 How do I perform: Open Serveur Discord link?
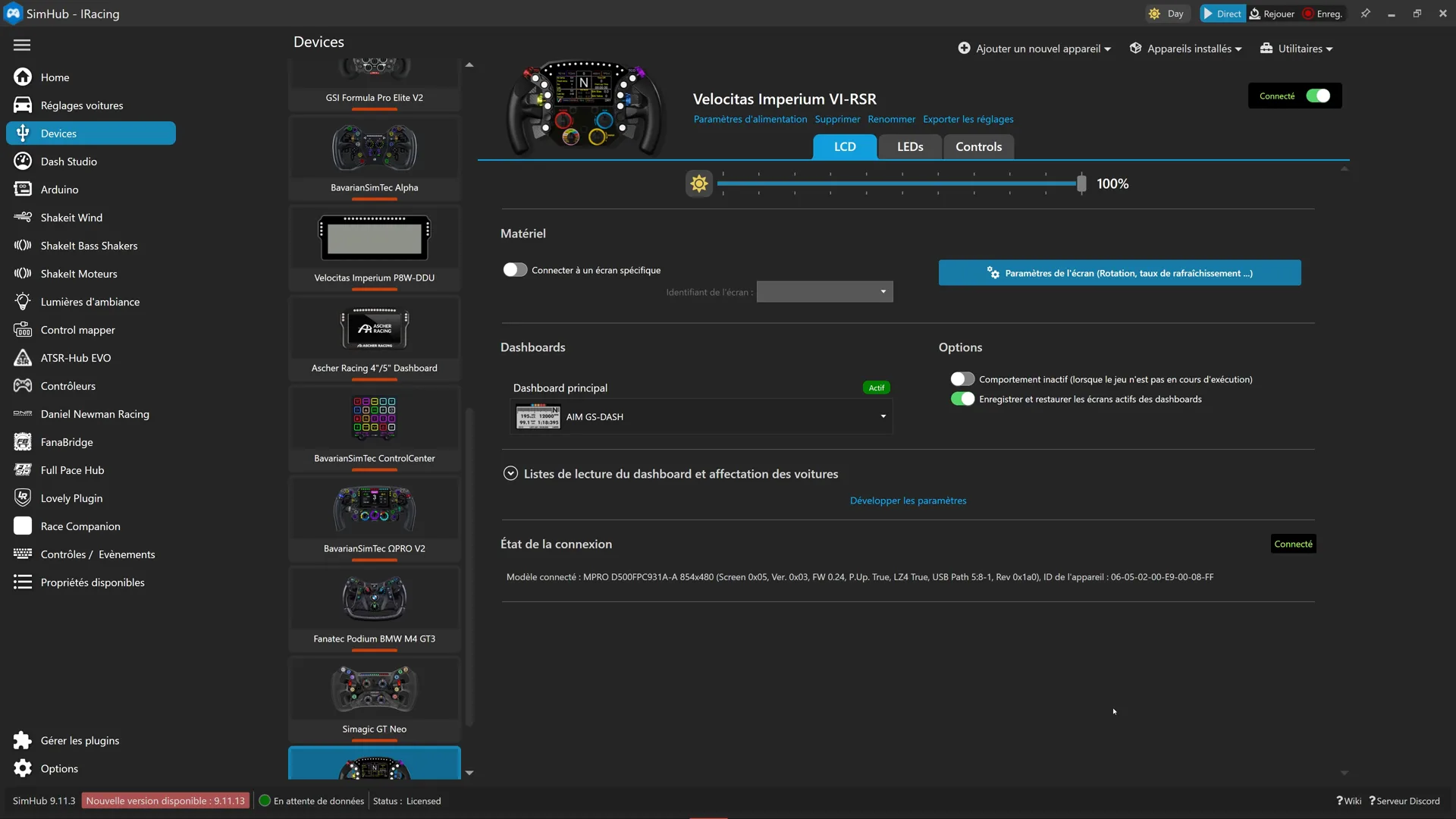click(x=1404, y=801)
